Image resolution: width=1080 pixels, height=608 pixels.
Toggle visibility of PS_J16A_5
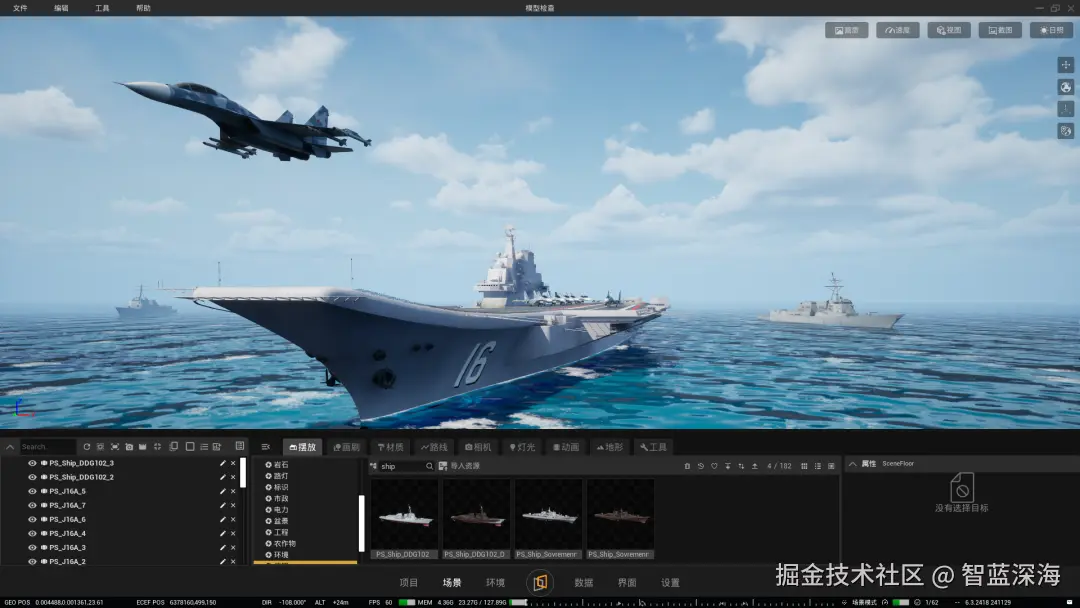32,492
